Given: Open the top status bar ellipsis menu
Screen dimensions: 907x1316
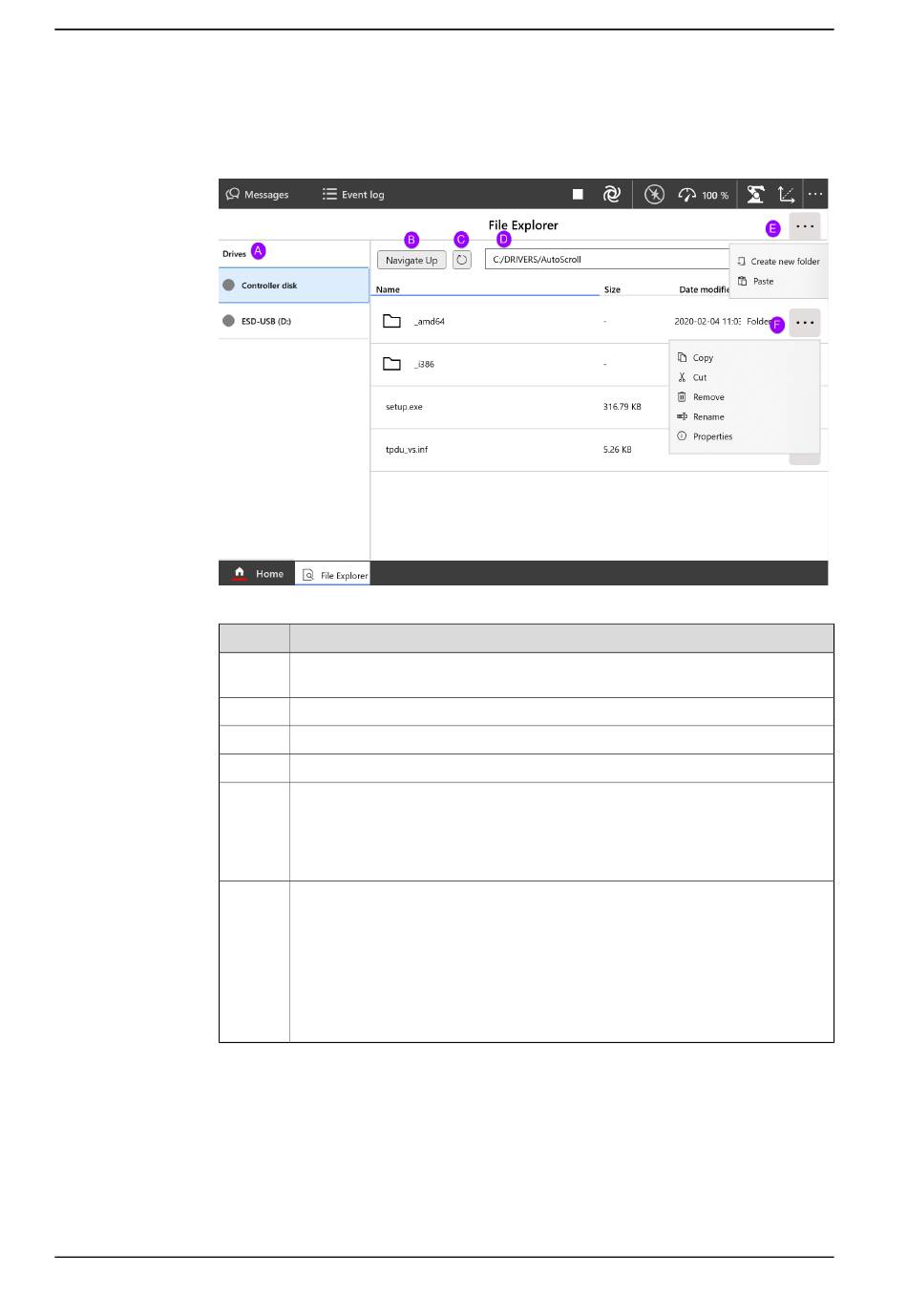Looking at the screenshot, I should click(815, 194).
